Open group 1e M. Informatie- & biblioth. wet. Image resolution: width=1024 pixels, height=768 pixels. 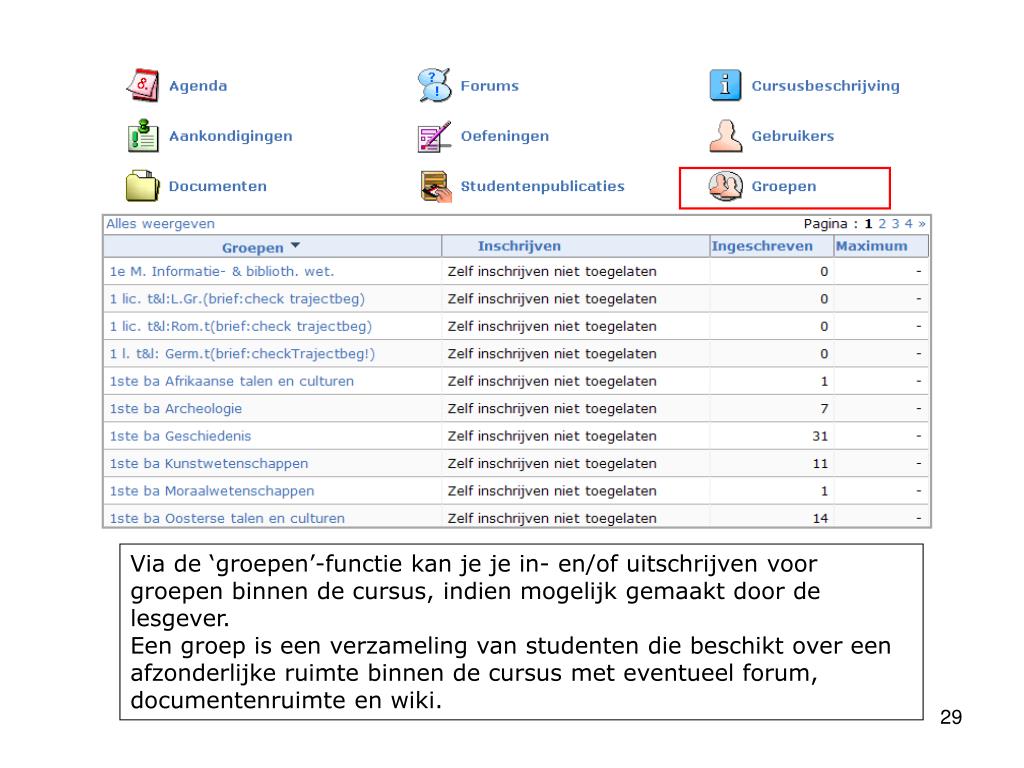pos(221,272)
